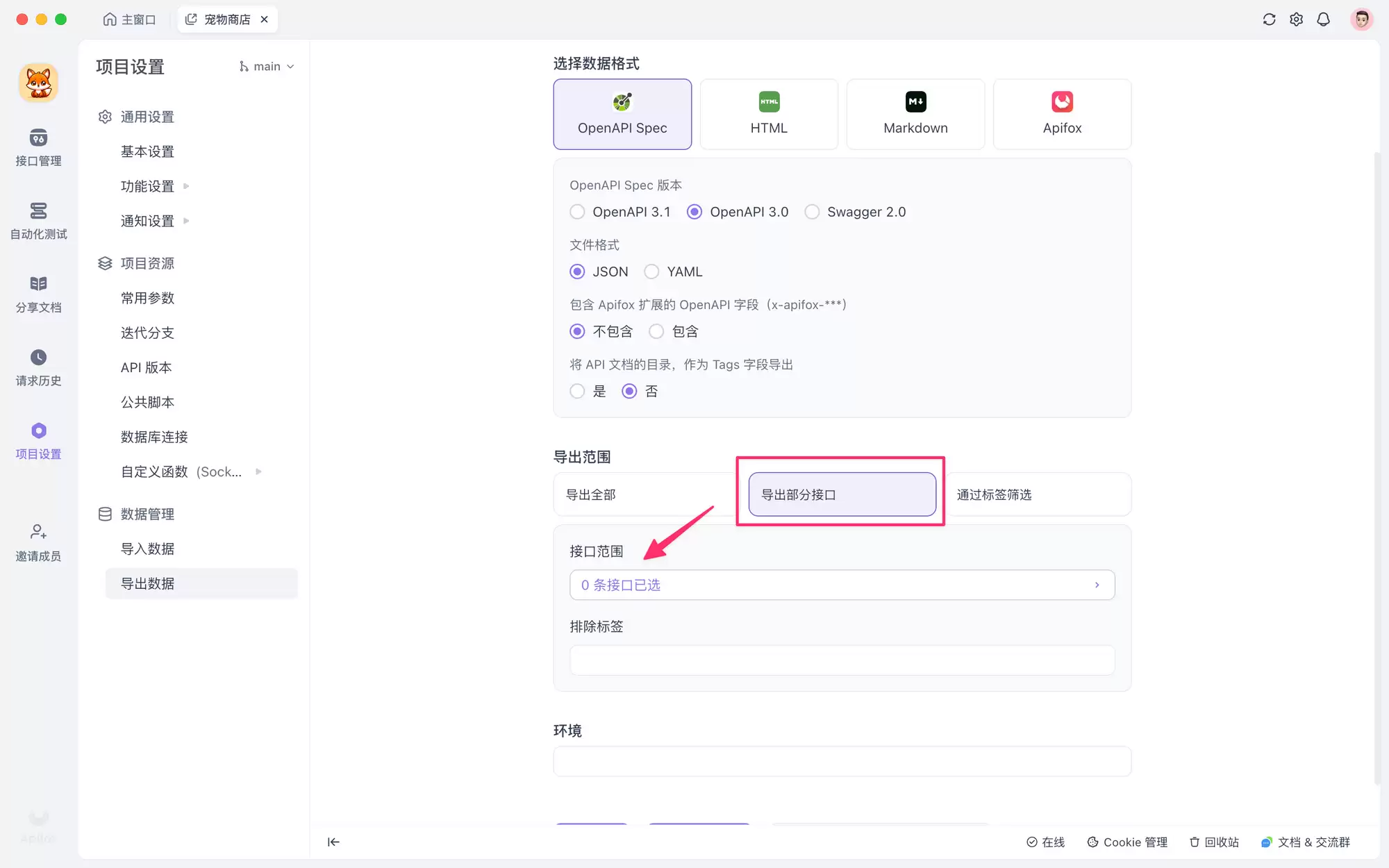Click the 在线 status indicator
This screenshot has width=1389, height=868.
[x=1045, y=842]
